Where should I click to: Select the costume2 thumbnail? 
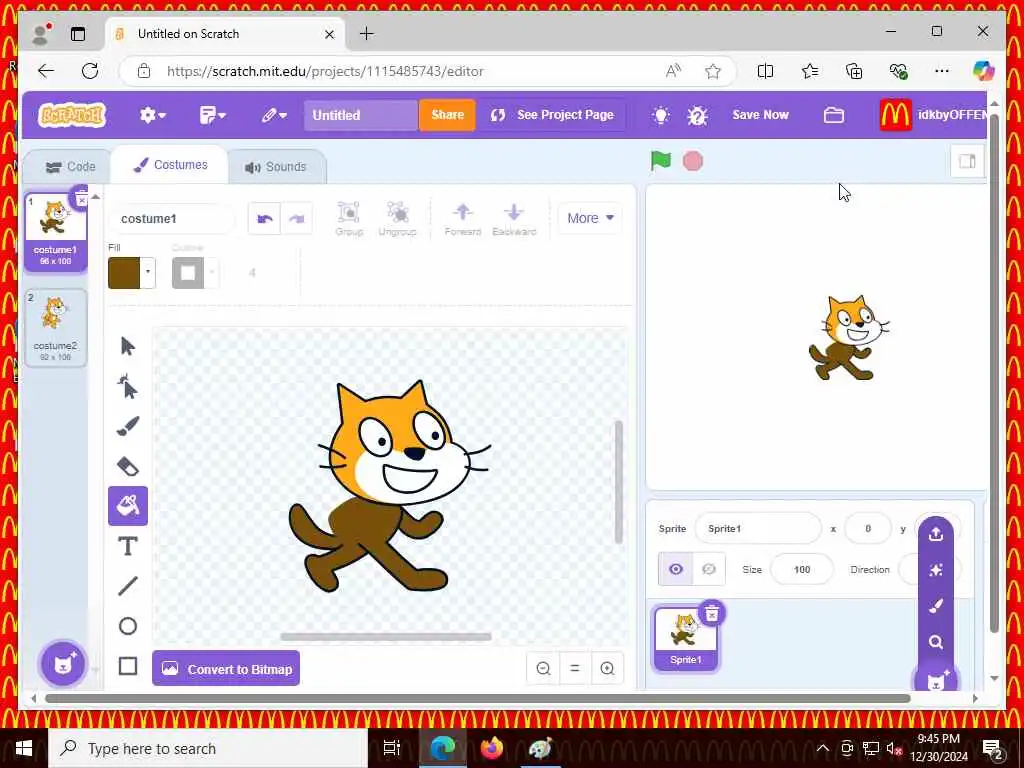[x=56, y=327]
